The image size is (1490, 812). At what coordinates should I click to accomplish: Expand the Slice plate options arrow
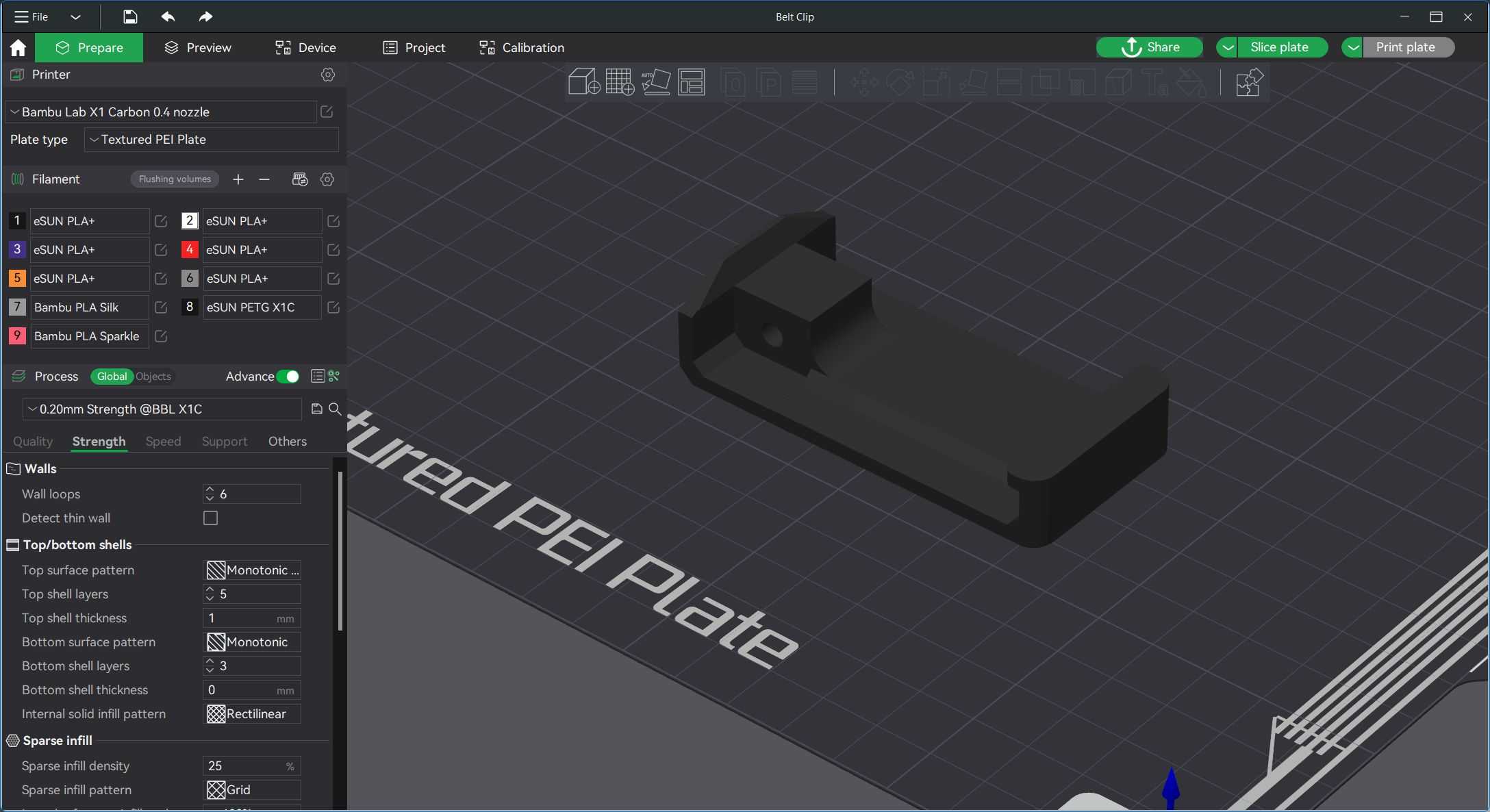1227,47
